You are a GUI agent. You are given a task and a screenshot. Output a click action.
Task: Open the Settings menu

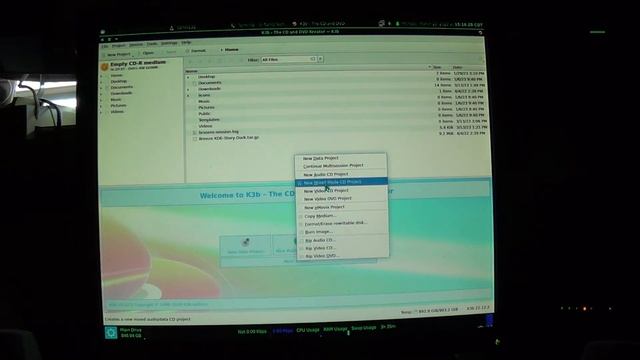pyautogui.click(x=169, y=43)
